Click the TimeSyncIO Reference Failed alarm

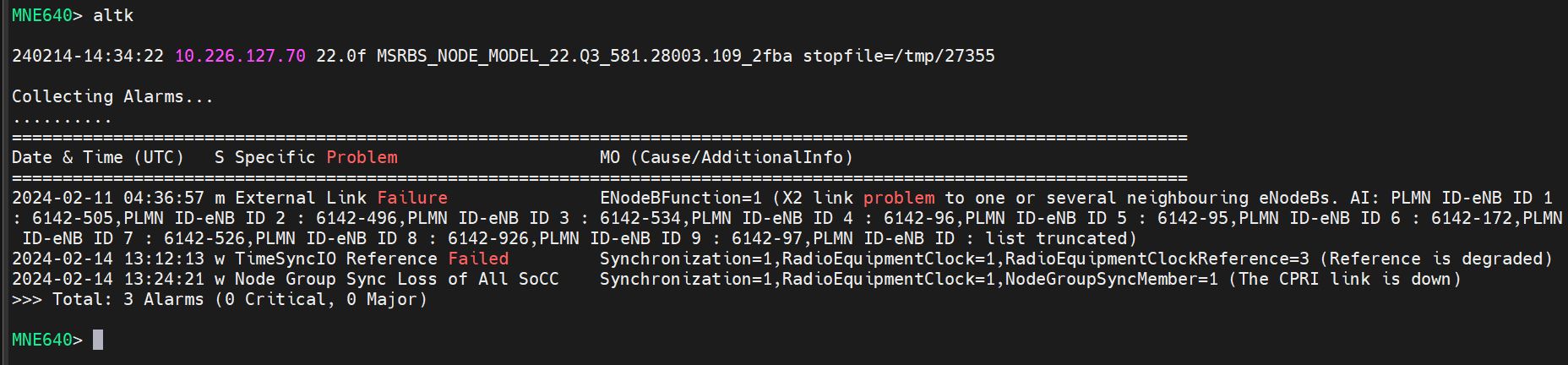click(x=372, y=259)
